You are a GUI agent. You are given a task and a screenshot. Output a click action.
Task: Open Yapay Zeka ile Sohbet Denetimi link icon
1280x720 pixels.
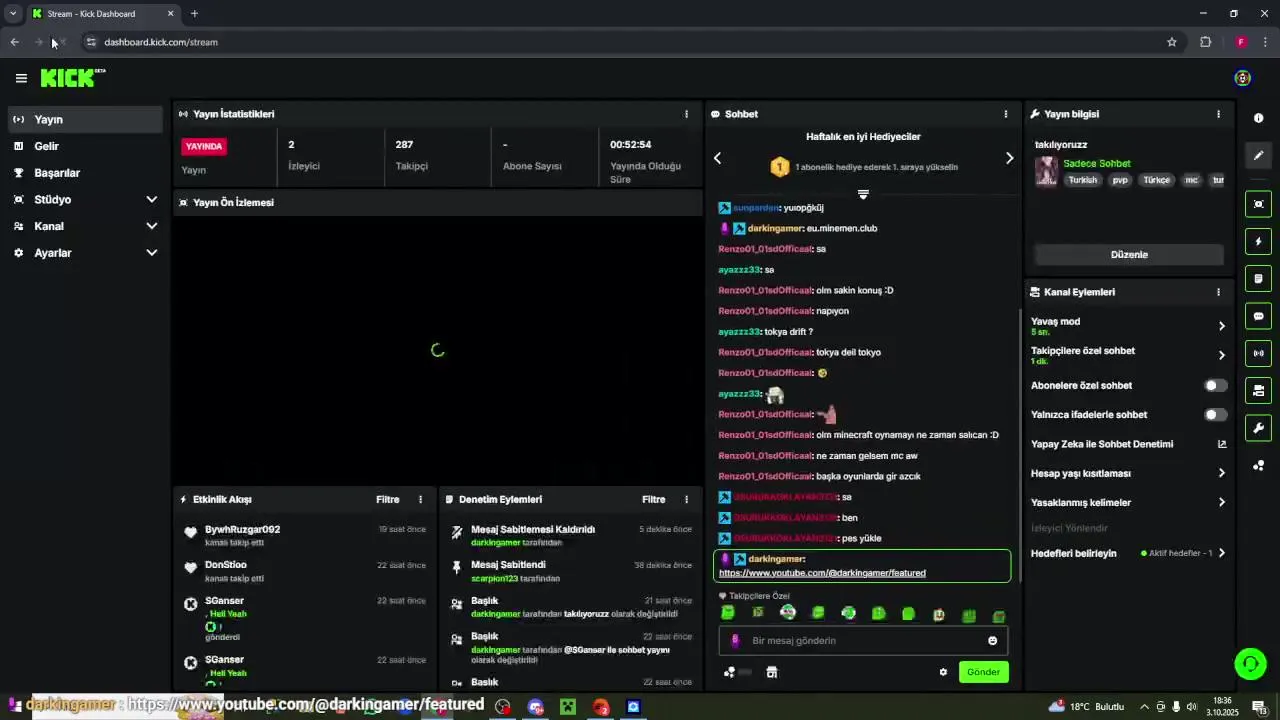click(x=1221, y=444)
